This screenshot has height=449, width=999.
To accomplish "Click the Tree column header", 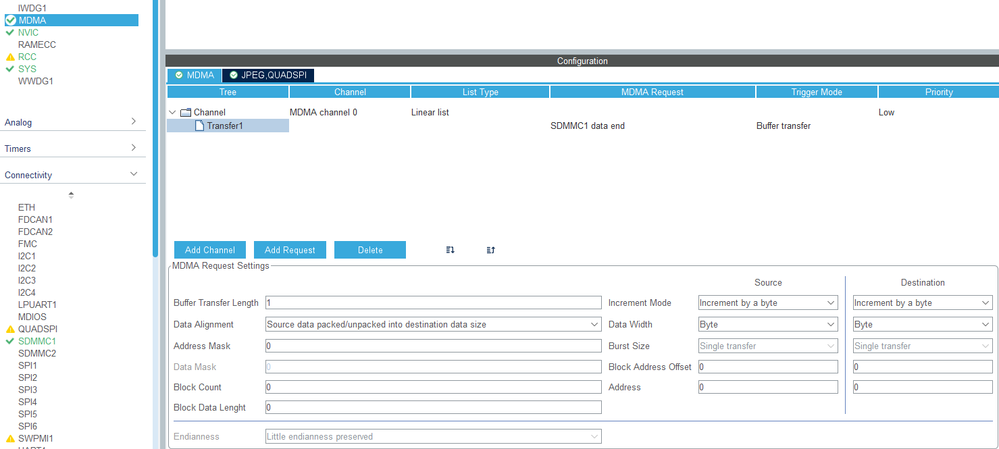I will pyautogui.click(x=227, y=92).
